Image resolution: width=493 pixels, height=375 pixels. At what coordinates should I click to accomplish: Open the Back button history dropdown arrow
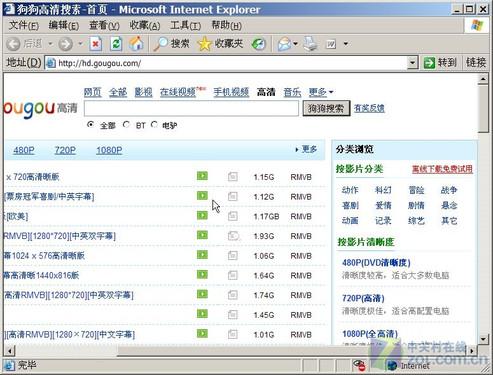pos(50,44)
